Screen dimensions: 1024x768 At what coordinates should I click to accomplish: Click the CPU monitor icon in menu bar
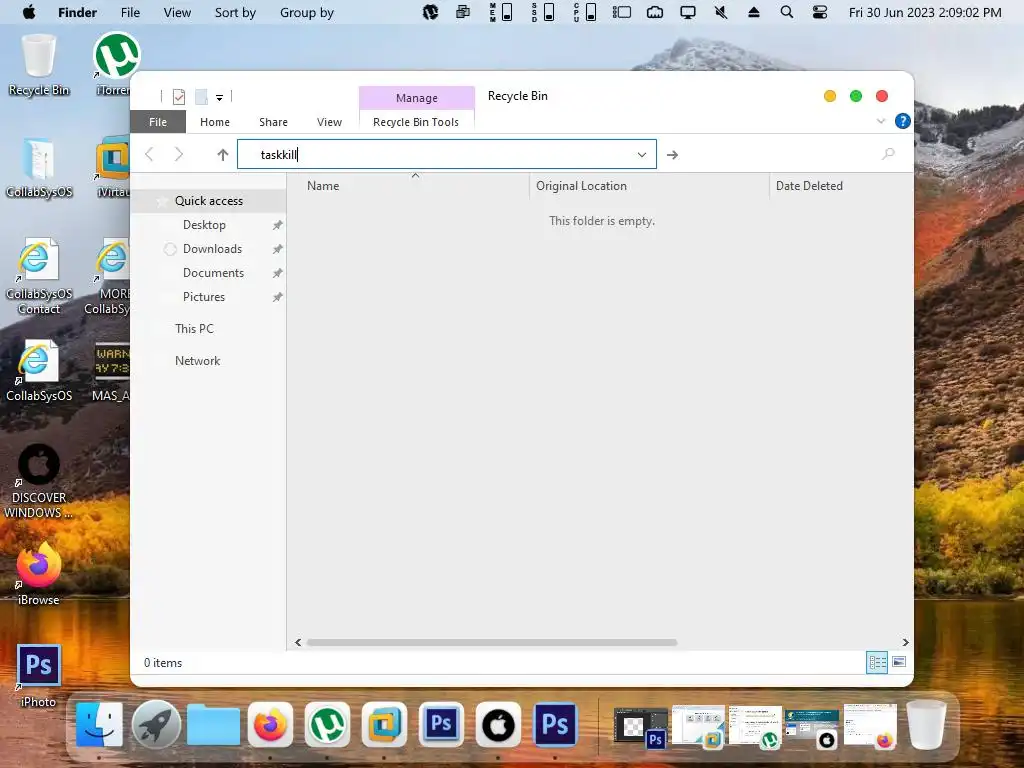coord(585,12)
